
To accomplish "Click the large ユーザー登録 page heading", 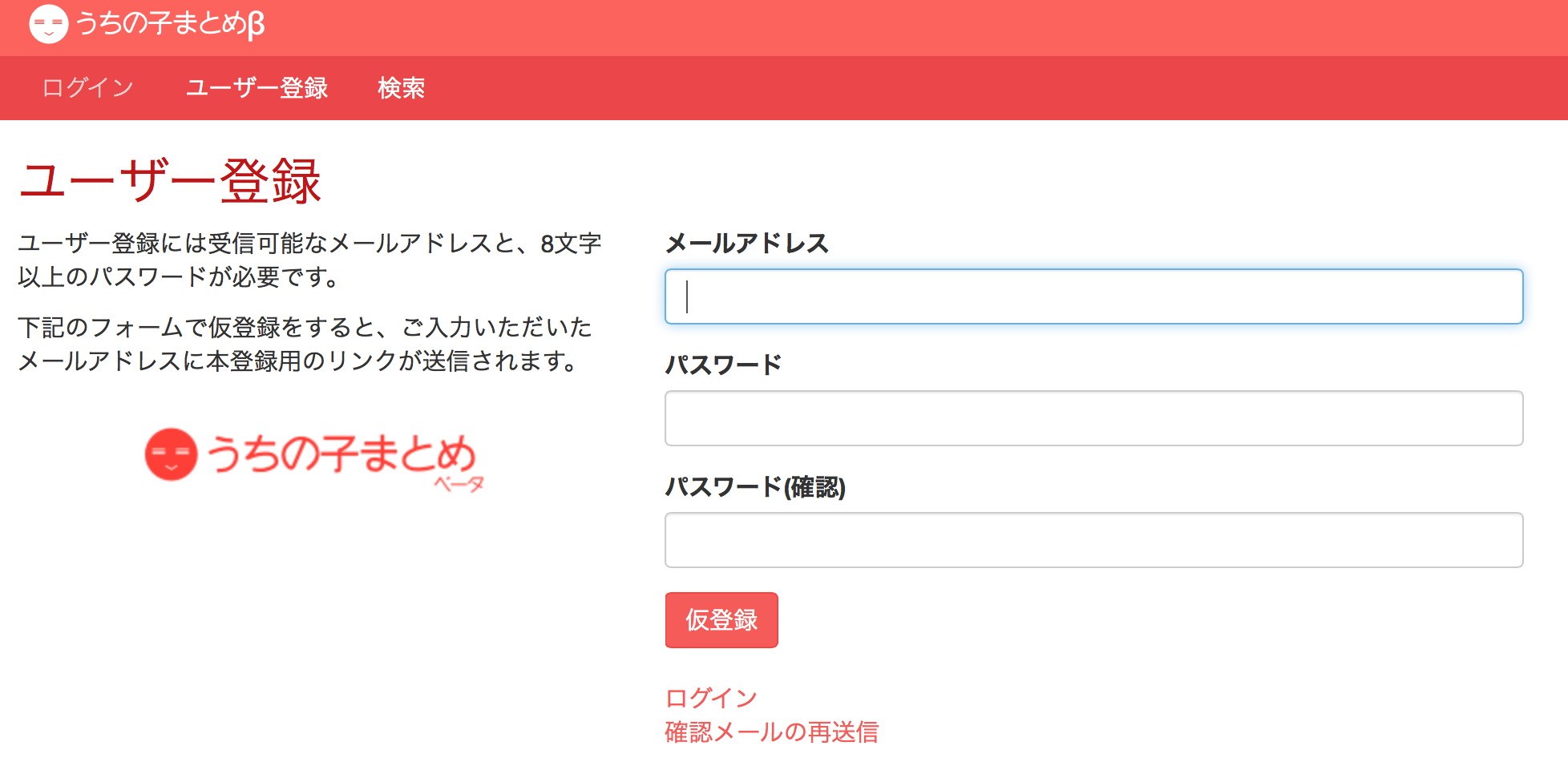I will 170,181.
